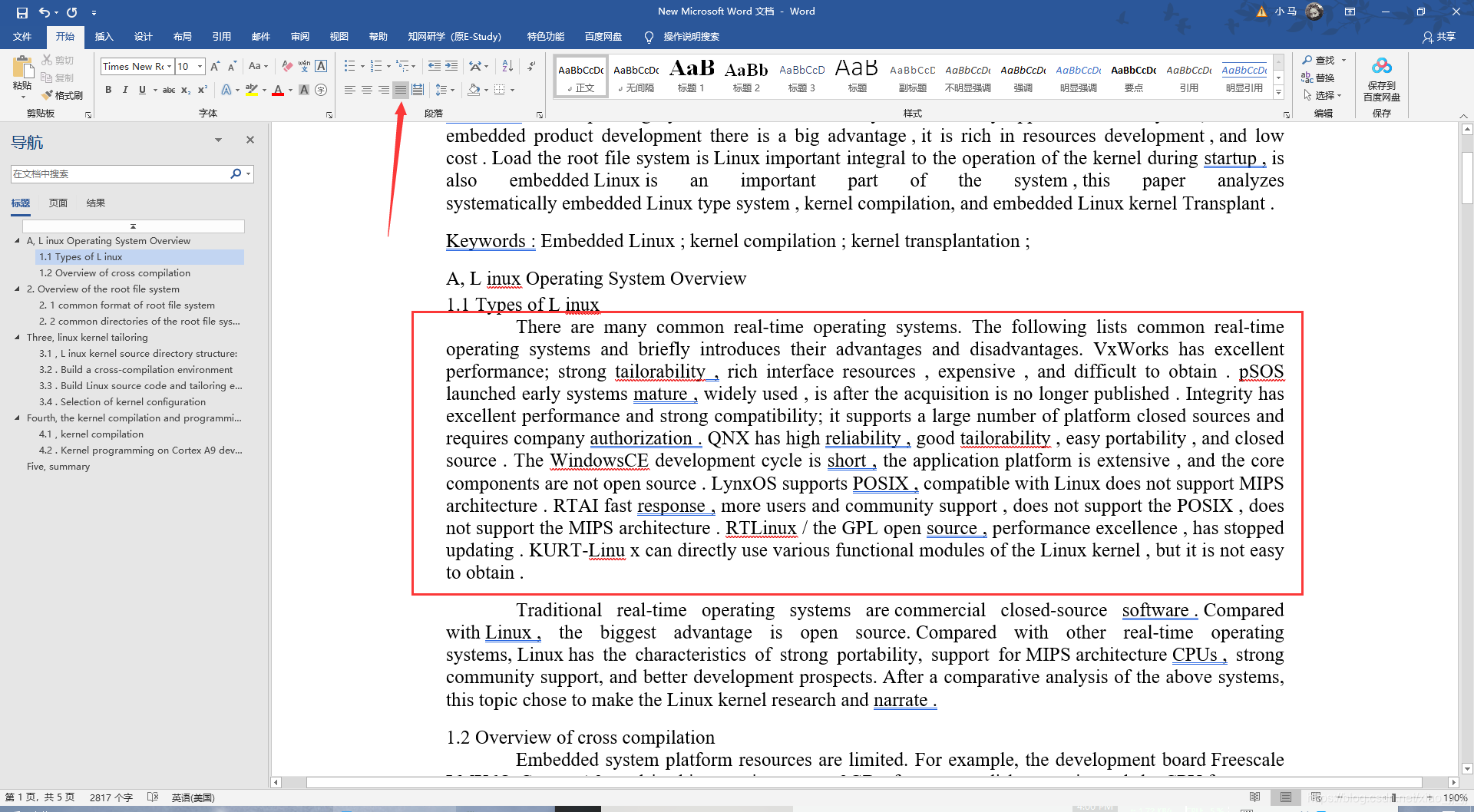This screenshot has width=1474, height=812.
Task: Sort the selection with the A-Z icon
Action: [x=507, y=67]
